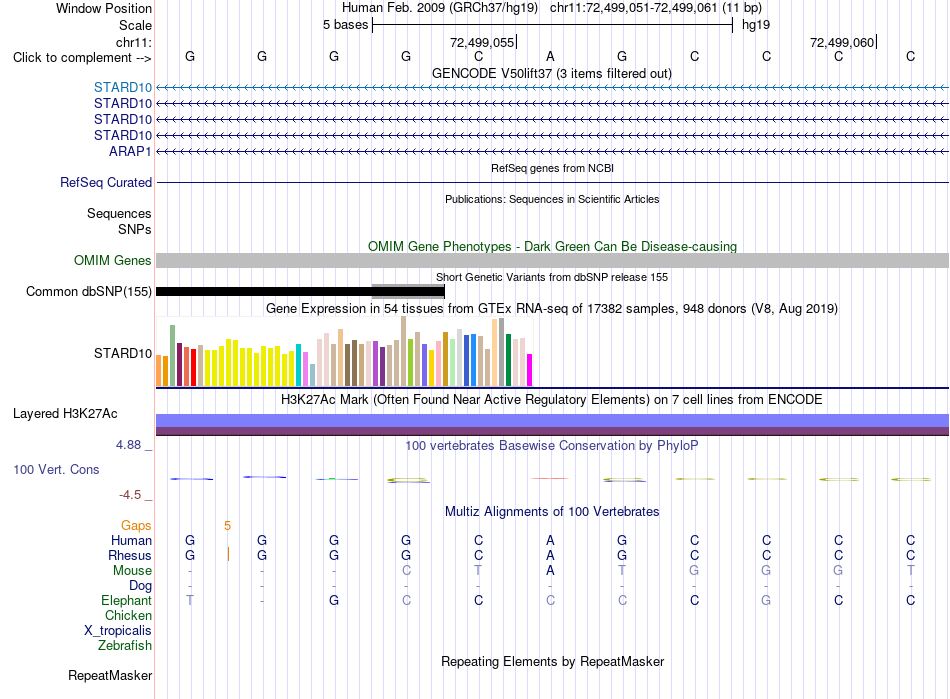Click 'Repeating Elements by RepeatMasker' title
This screenshot has height=699, width=950.
[x=552, y=661]
